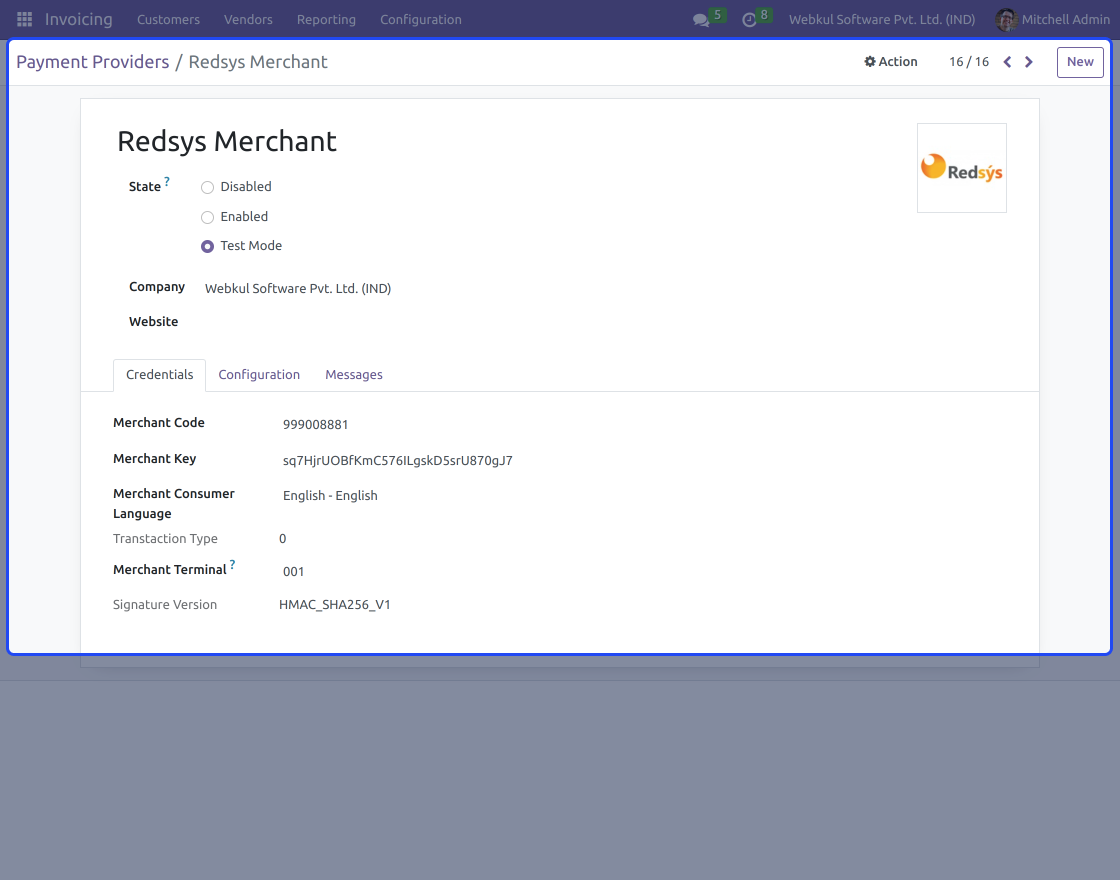Select the Test Mode radio button
The height and width of the screenshot is (880, 1120).
207,246
